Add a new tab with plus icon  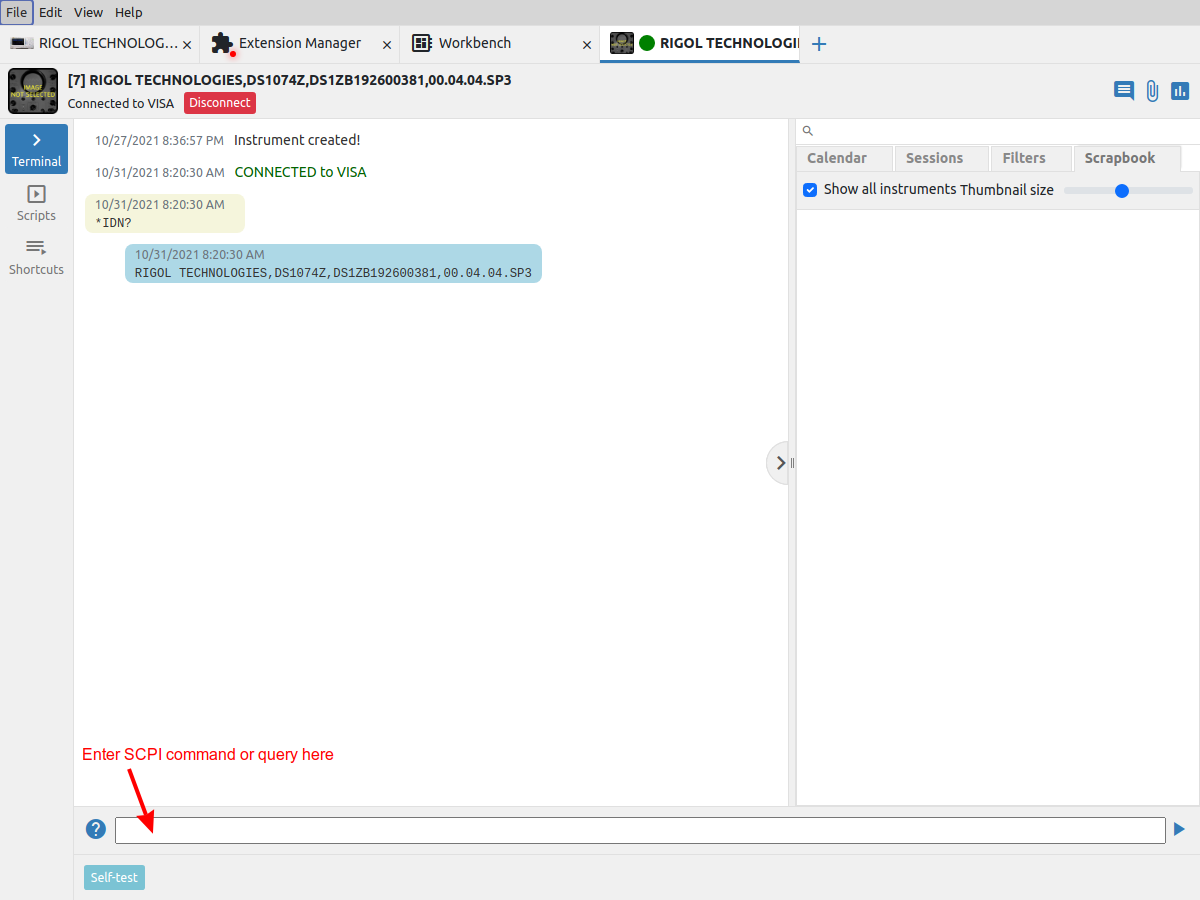(819, 44)
